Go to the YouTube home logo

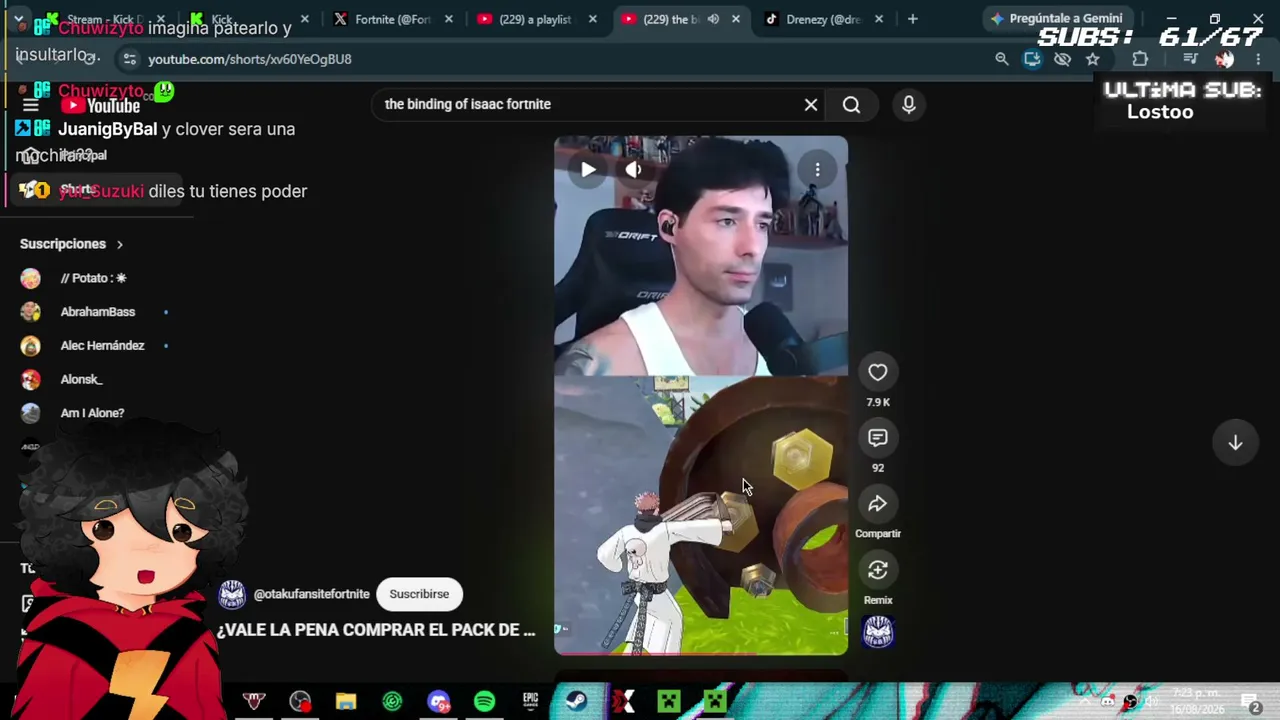tap(102, 105)
